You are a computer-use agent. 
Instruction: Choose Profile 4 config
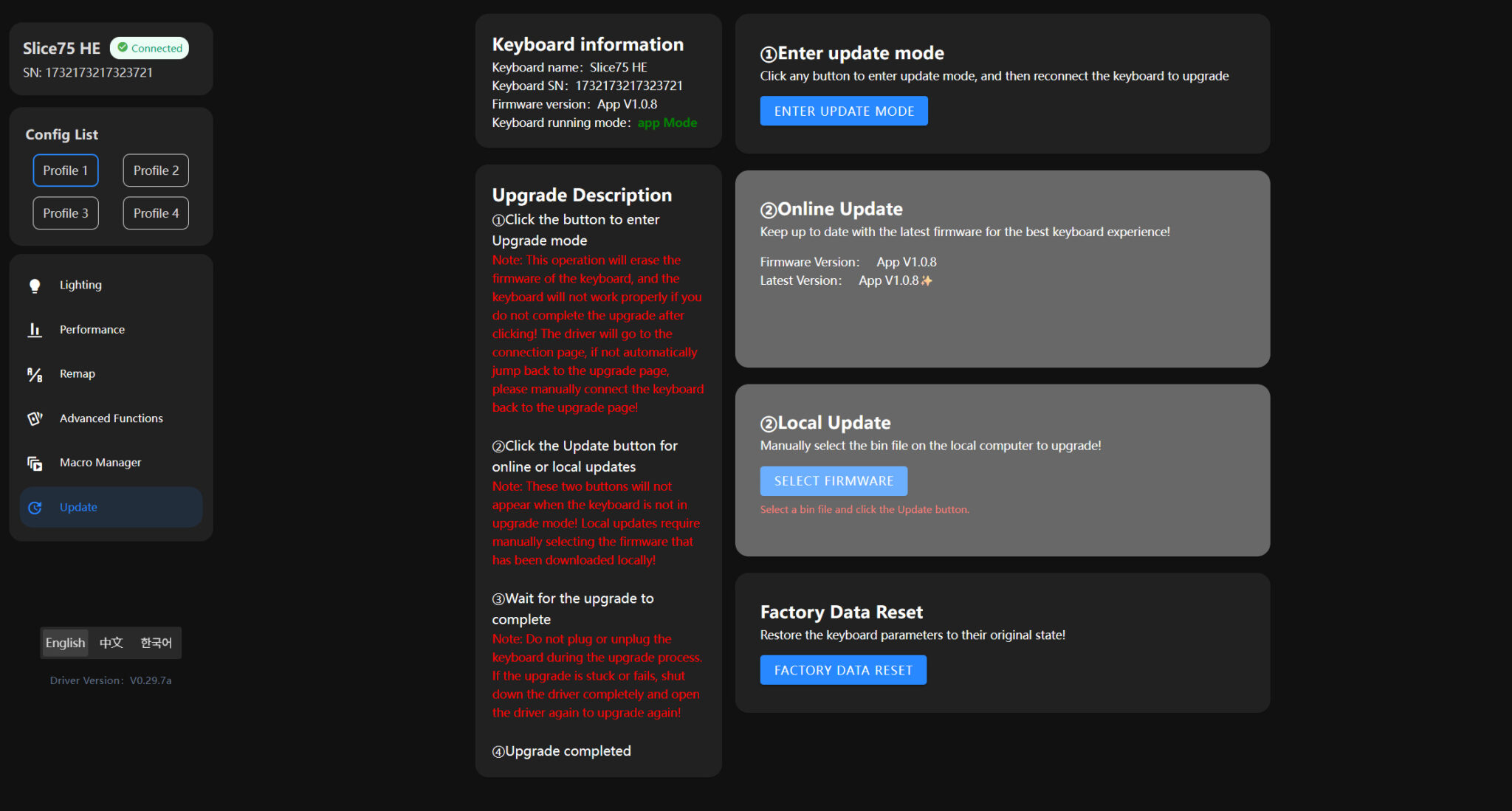point(156,213)
